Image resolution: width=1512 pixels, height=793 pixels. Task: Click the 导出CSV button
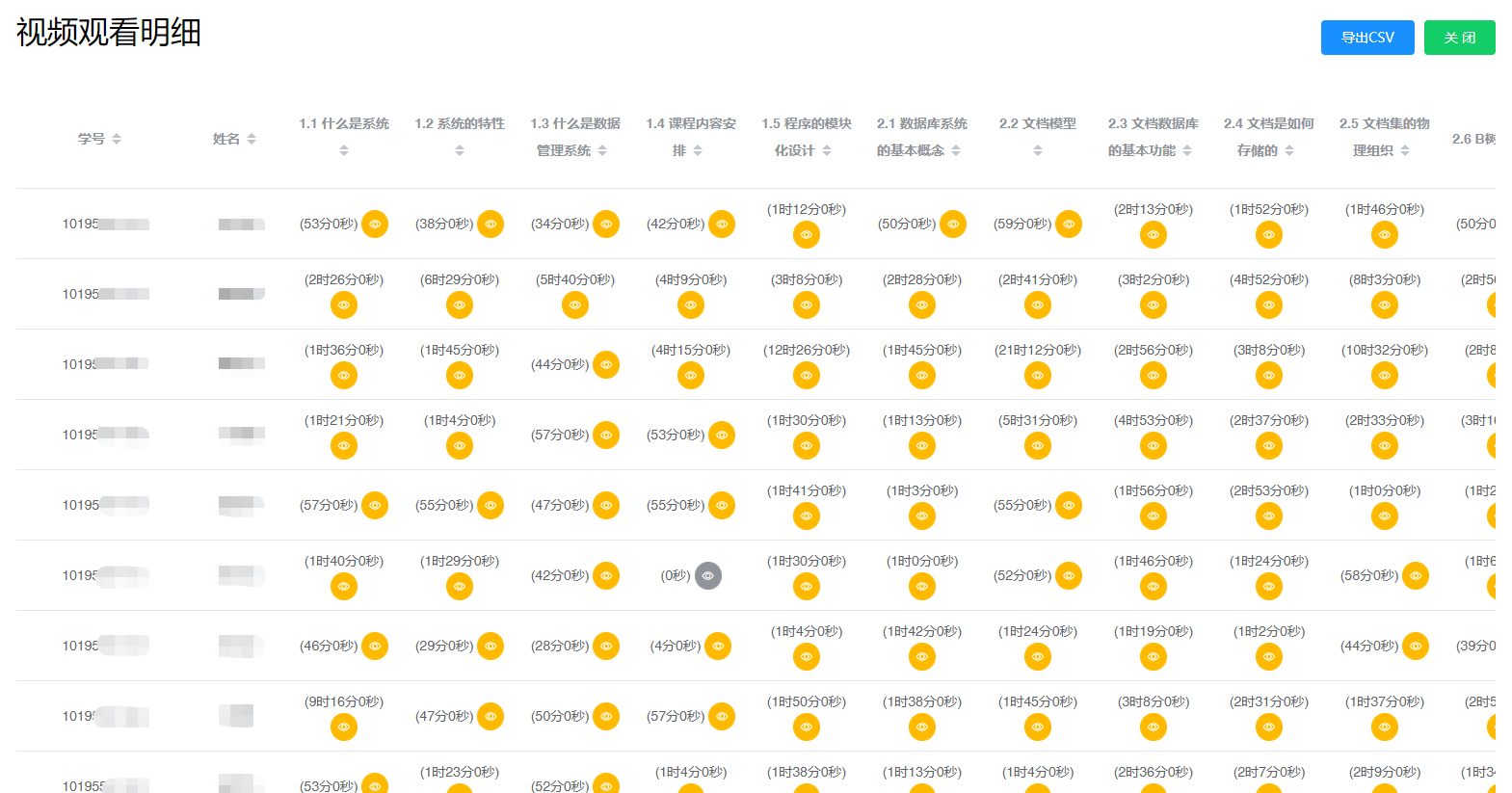1366,38
